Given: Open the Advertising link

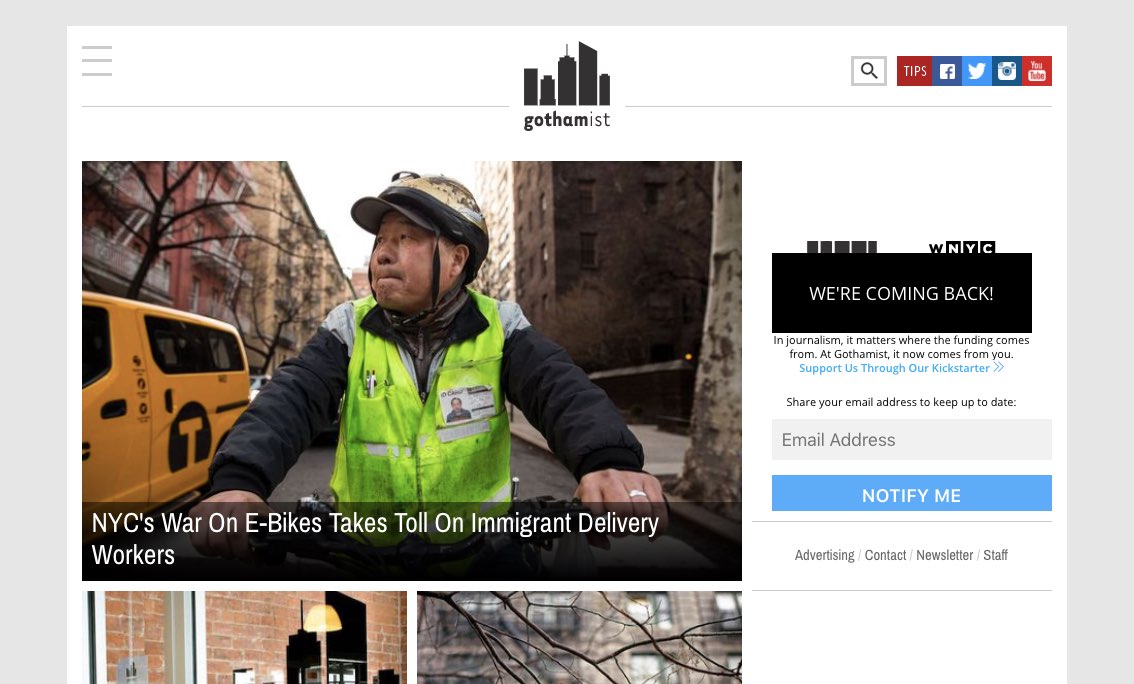Looking at the screenshot, I should pos(824,555).
